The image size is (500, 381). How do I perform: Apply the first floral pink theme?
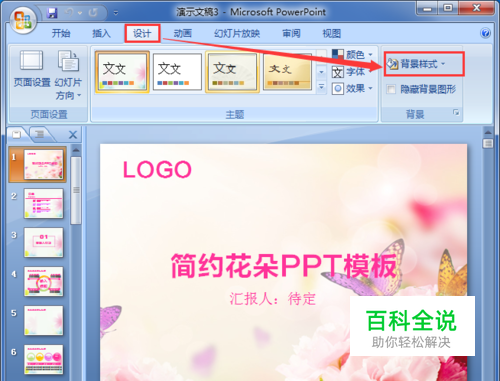click(x=122, y=72)
